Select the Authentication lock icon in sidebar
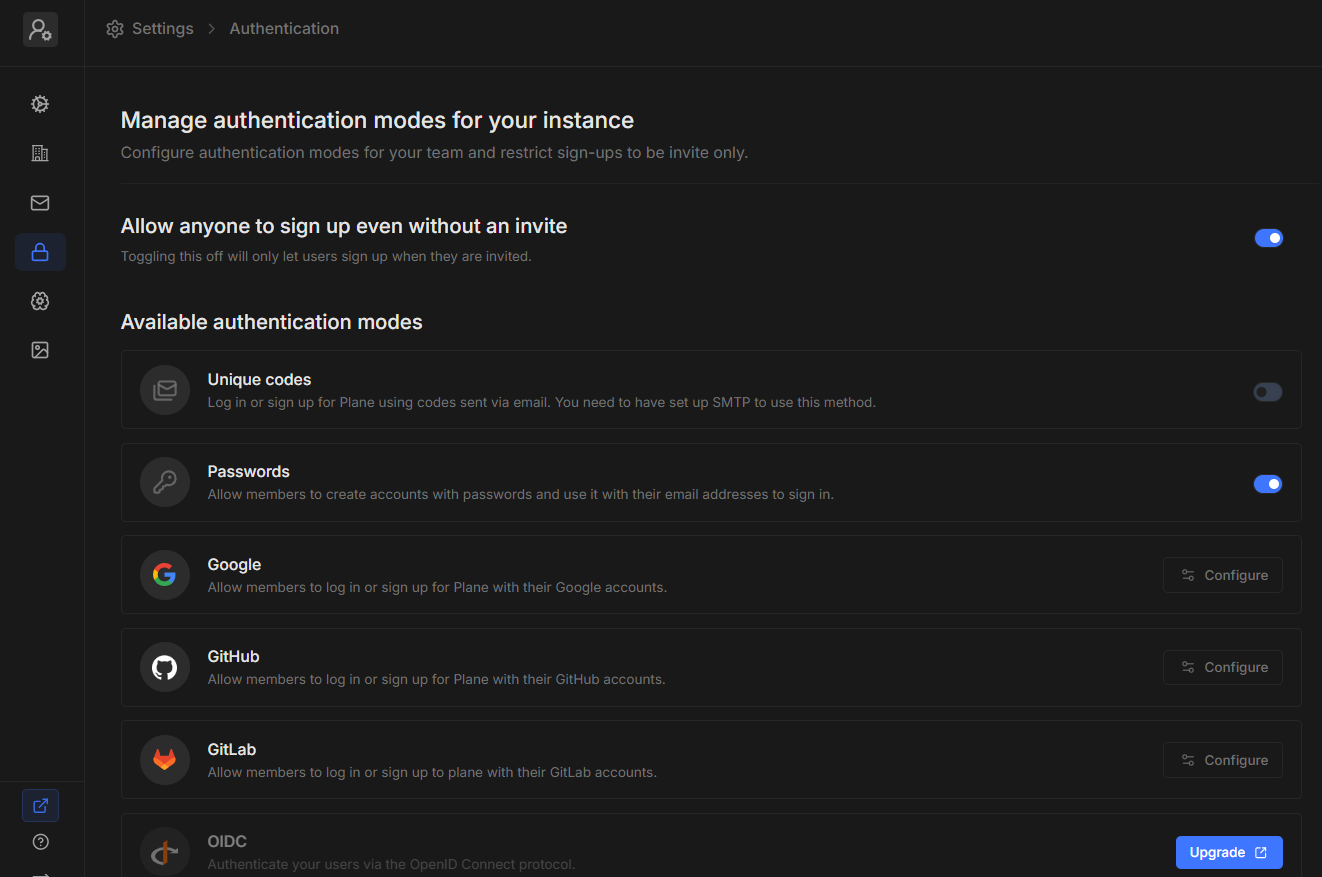Image resolution: width=1322 pixels, height=877 pixels. [x=40, y=252]
